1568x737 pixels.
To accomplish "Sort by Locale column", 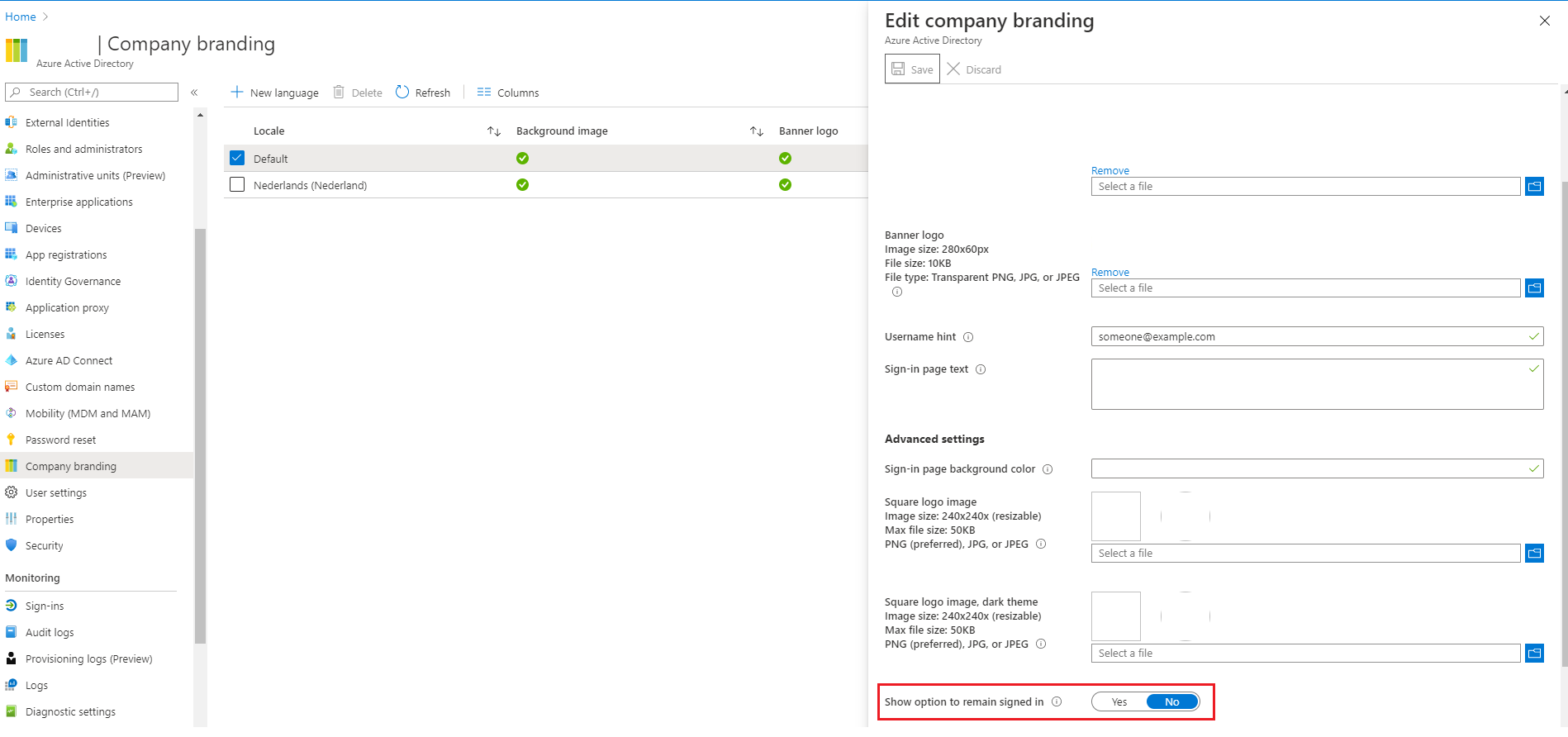I will [494, 131].
